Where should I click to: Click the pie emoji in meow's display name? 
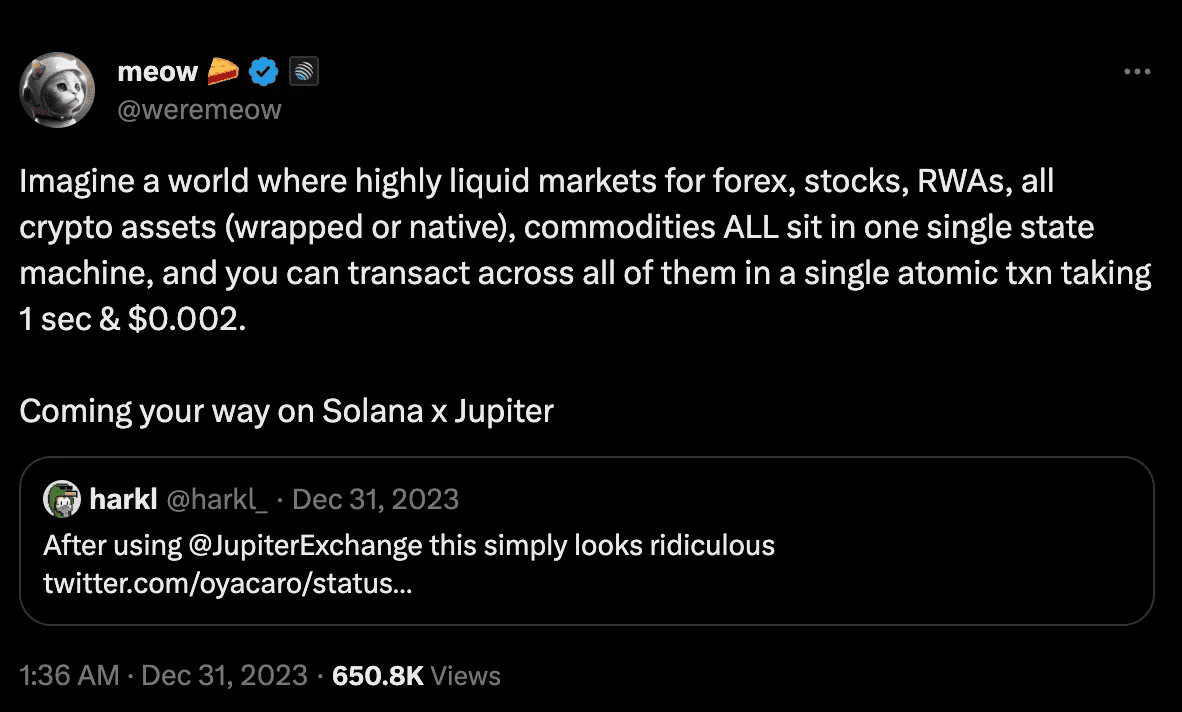coord(222,70)
